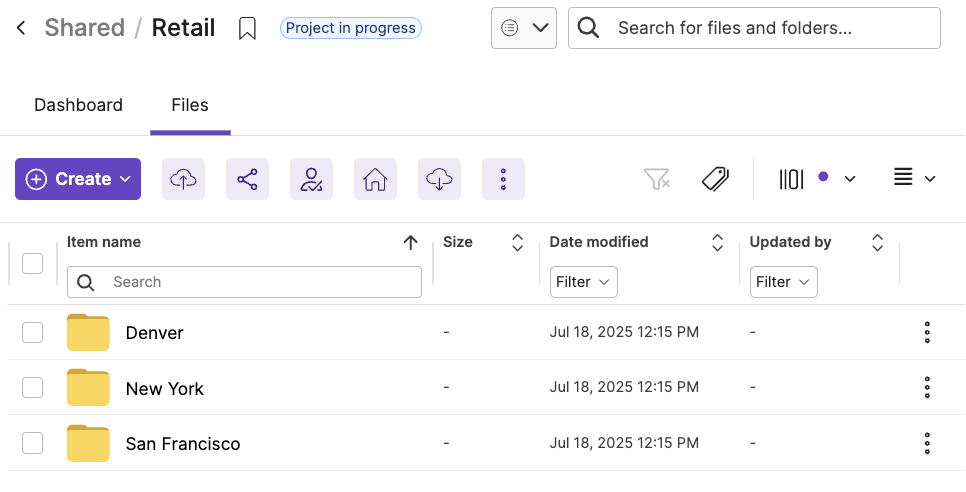
Task: Click the user approval icon
Action: tap(312, 179)
